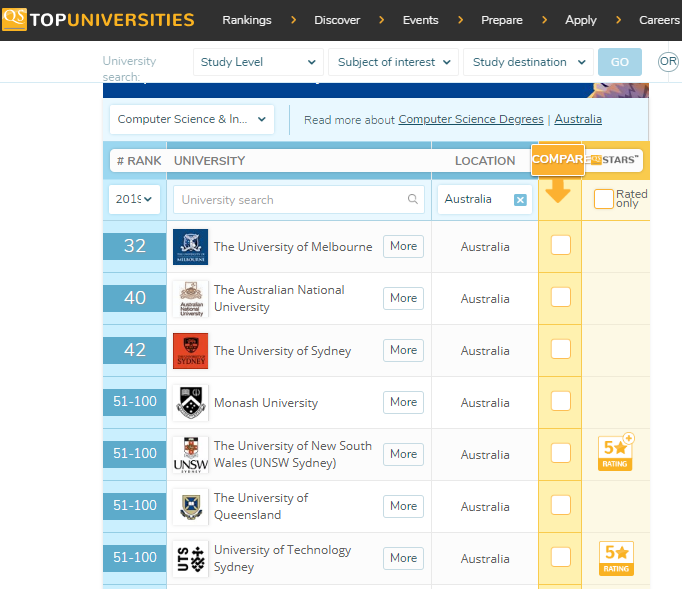Click the 5-star rating badge for UNSW
Image resolution: width=682 pixels, height=589 pixels.
tap(615, 454)
